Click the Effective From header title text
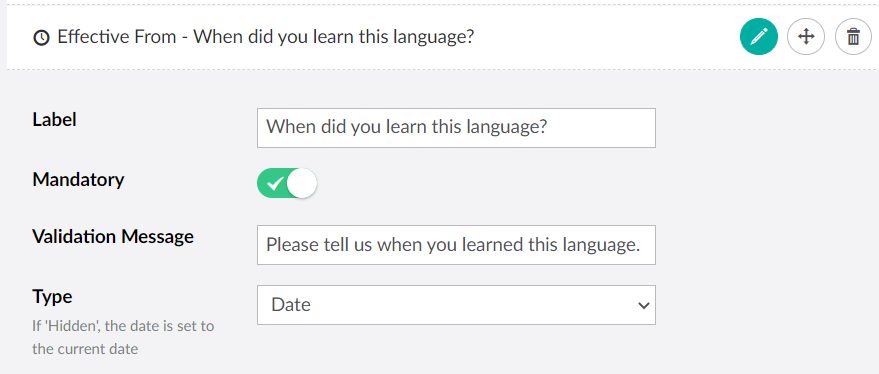 click(266, 38)
